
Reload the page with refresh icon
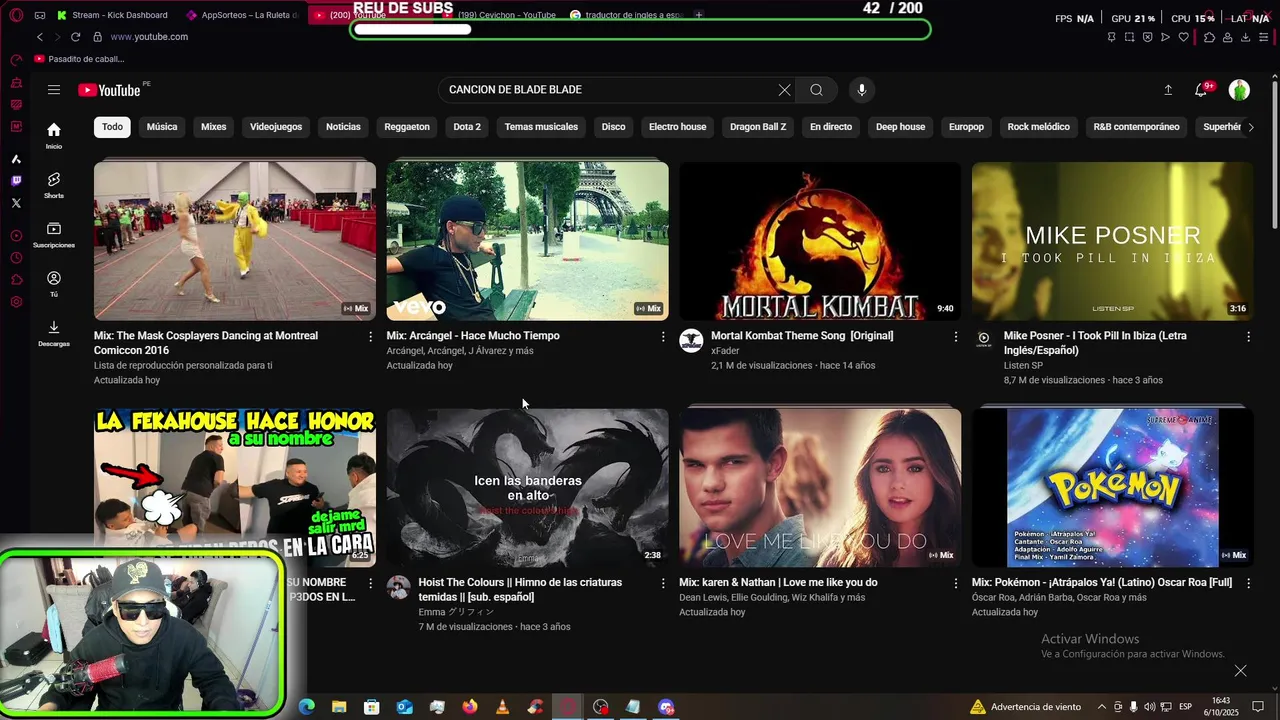point(75,37)
